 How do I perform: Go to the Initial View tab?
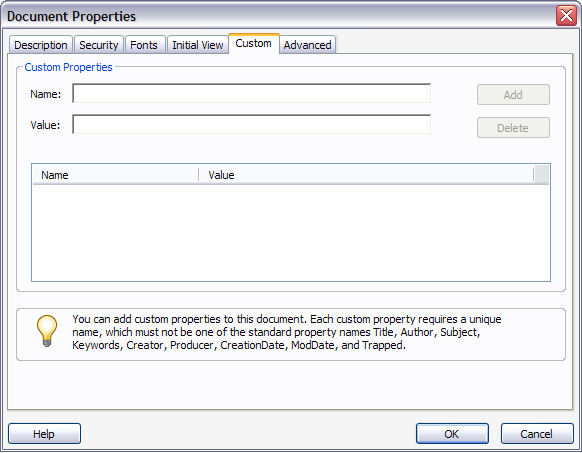(197, 45)
